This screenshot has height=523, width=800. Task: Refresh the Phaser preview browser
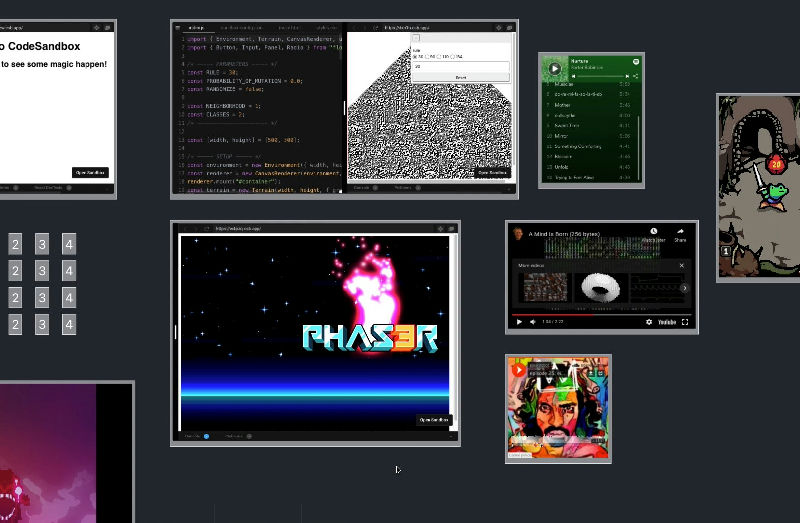pos(206,229)
